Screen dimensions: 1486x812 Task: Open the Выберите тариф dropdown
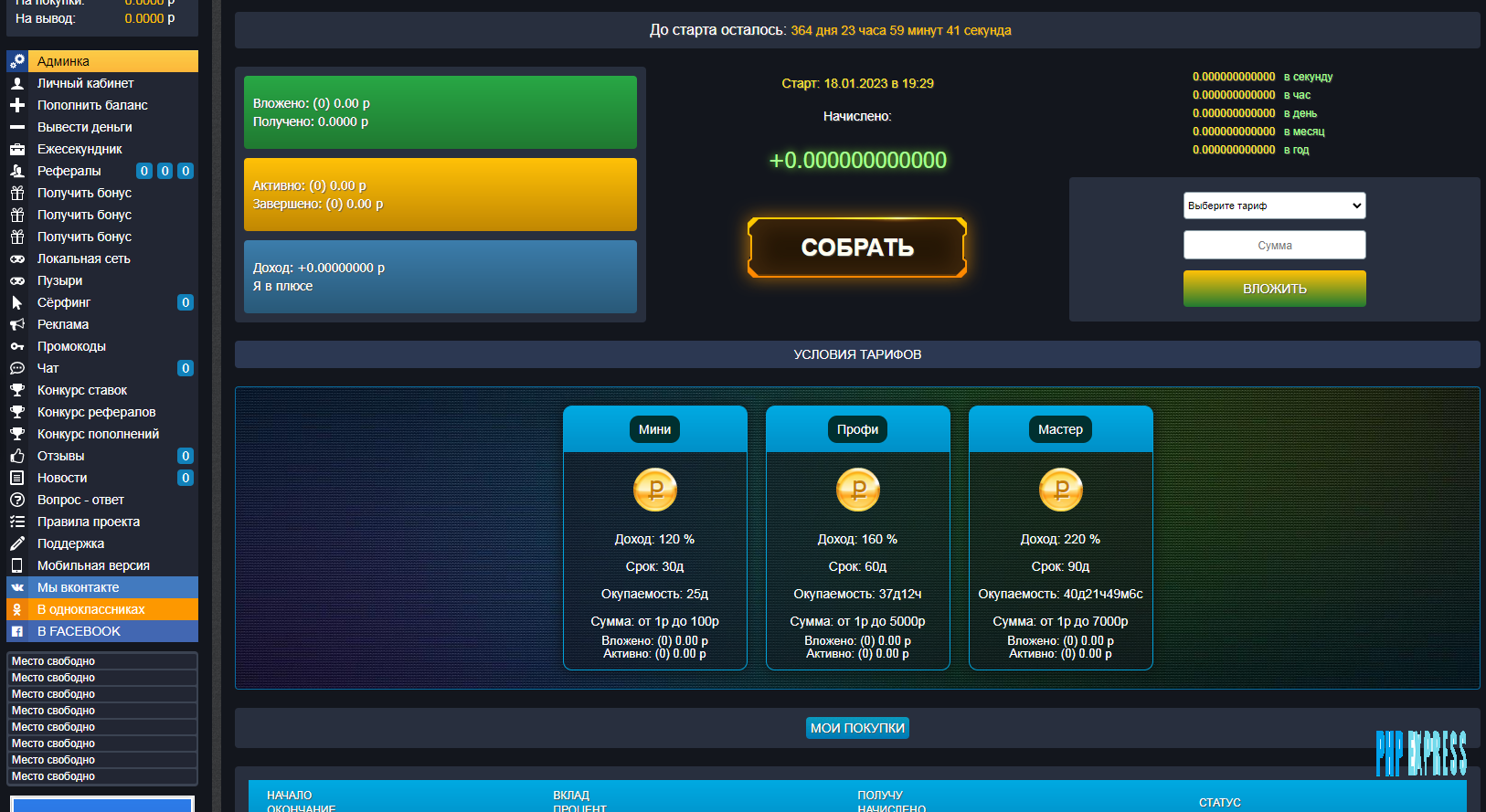(1274, 206)
